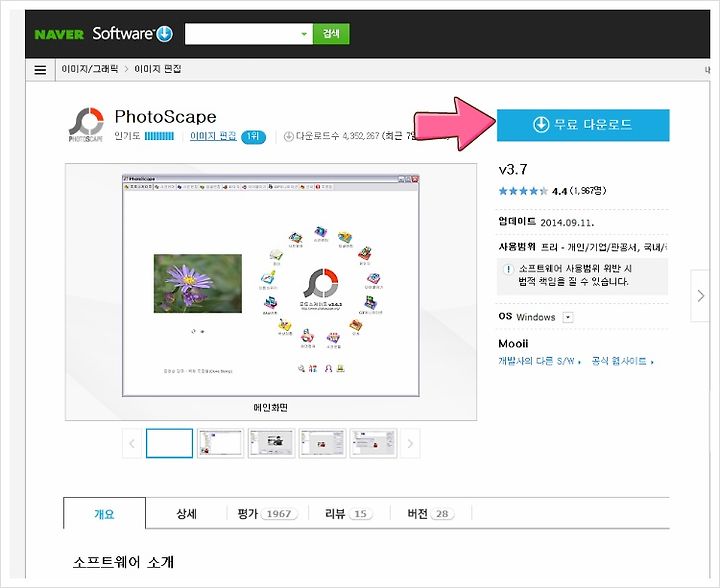Show previous thumbnails with left arrow
Screen dimensions: 720x588
click(x=132, y=443)
